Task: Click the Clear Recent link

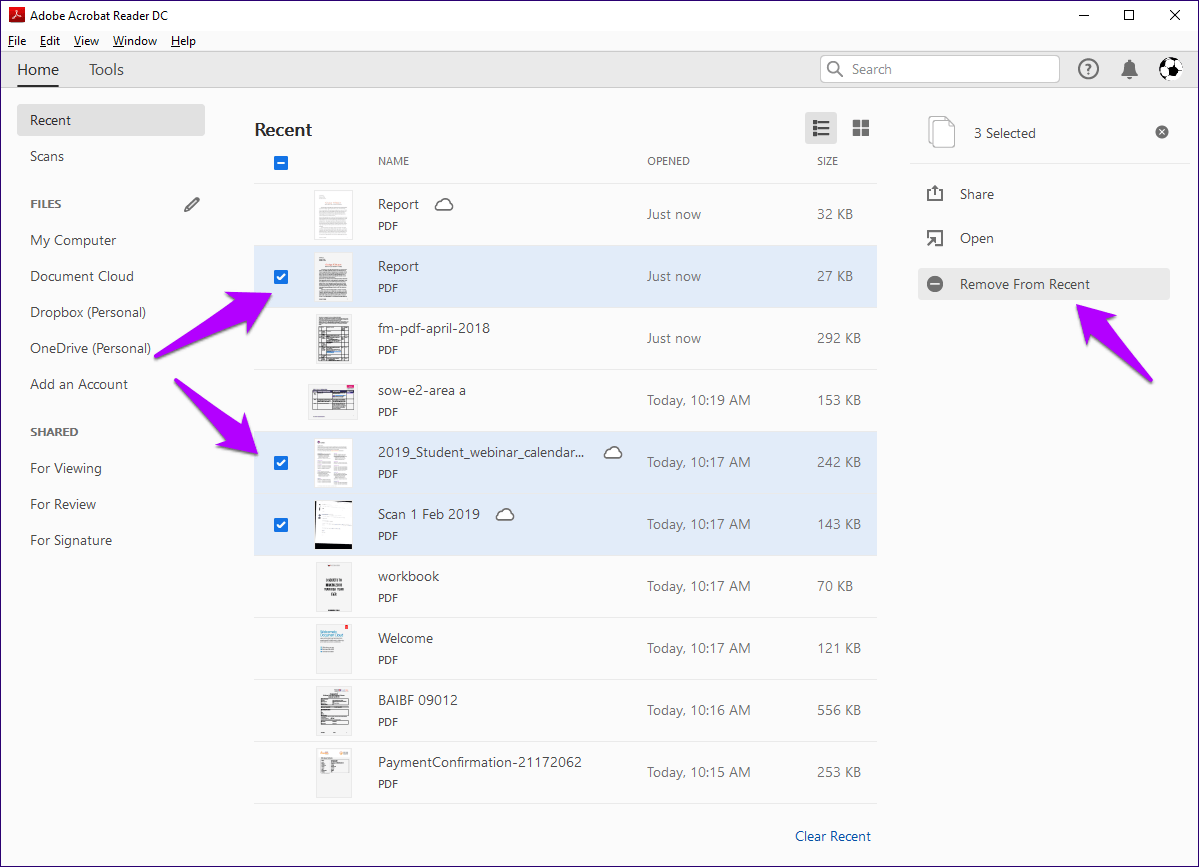Action: point(832,836)
